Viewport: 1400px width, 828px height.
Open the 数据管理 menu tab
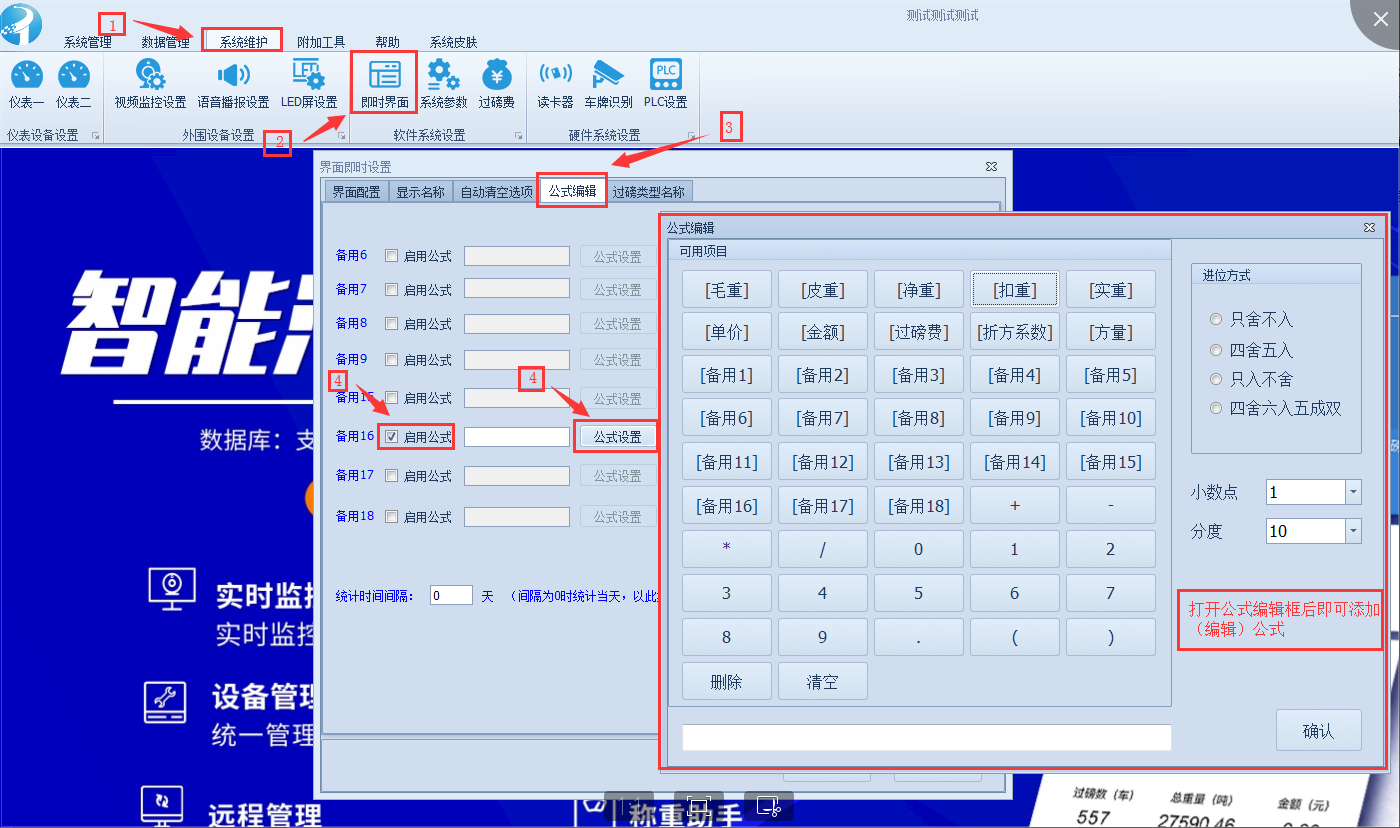tap(165, 42)
